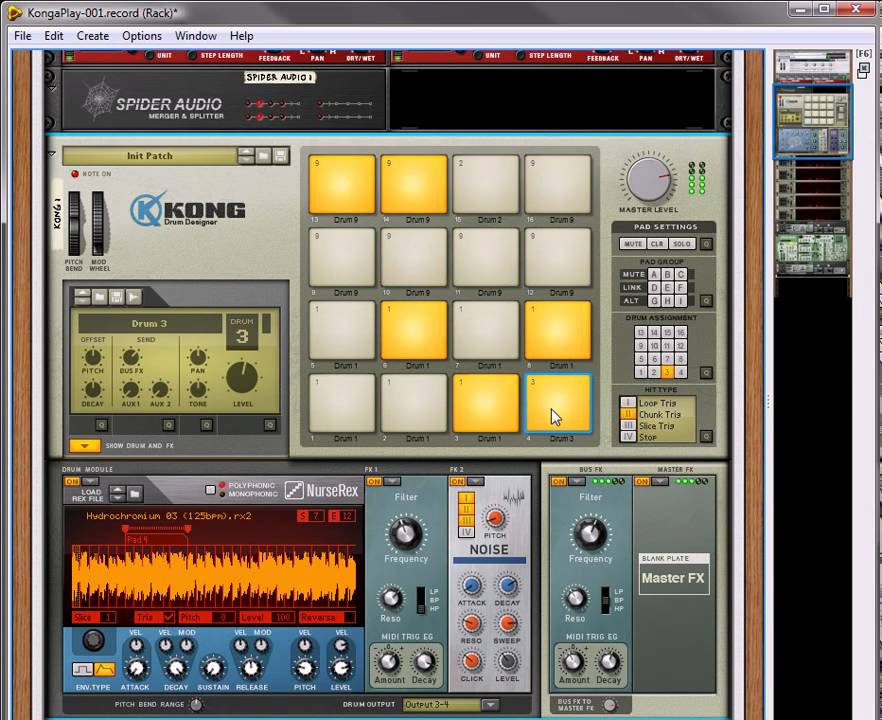The image size is (882, 720).
Task: Open the Edit menu
Action: [x=54, y=36]
